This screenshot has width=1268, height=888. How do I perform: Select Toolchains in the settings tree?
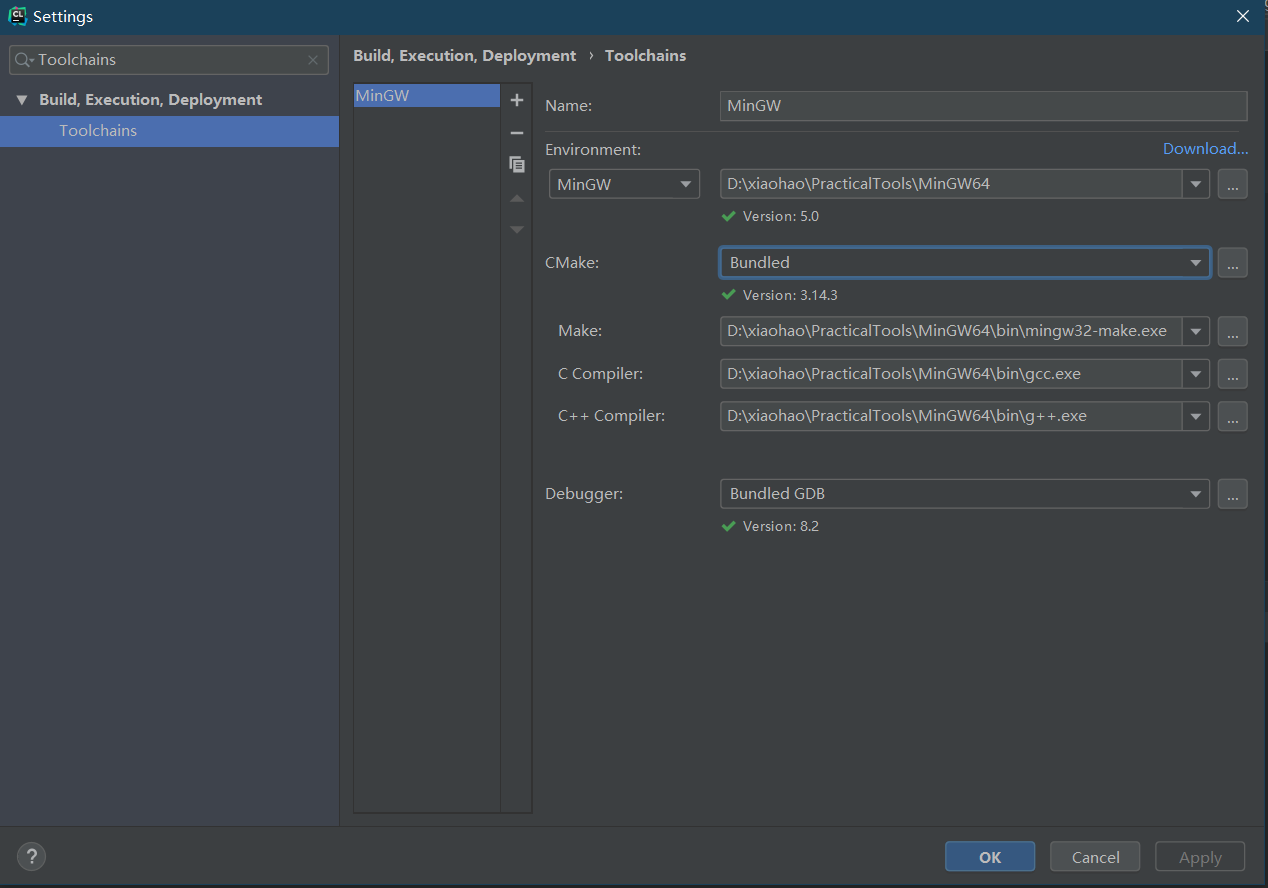coord(98,131)
